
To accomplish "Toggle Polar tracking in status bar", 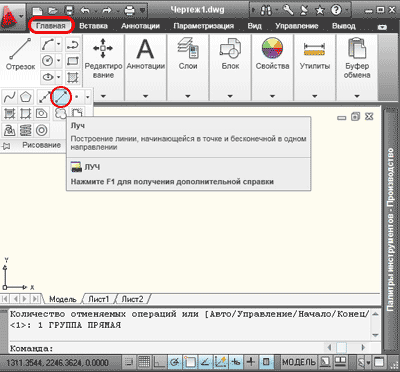I will (x=175, y=362).
